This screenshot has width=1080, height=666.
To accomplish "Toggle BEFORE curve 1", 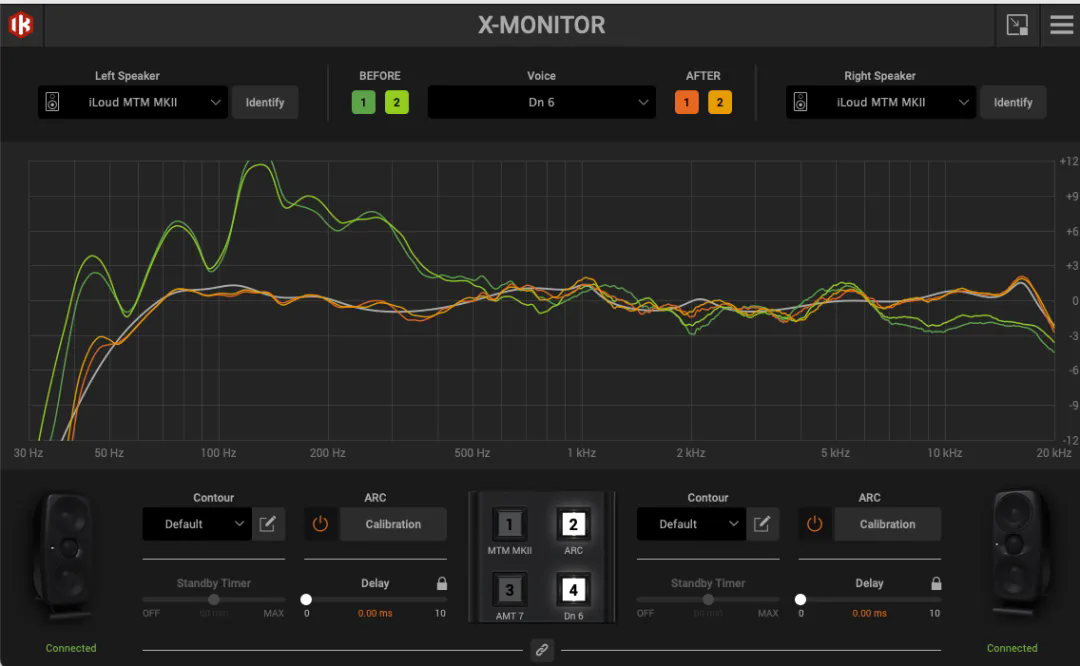I will tap(364, 103).
